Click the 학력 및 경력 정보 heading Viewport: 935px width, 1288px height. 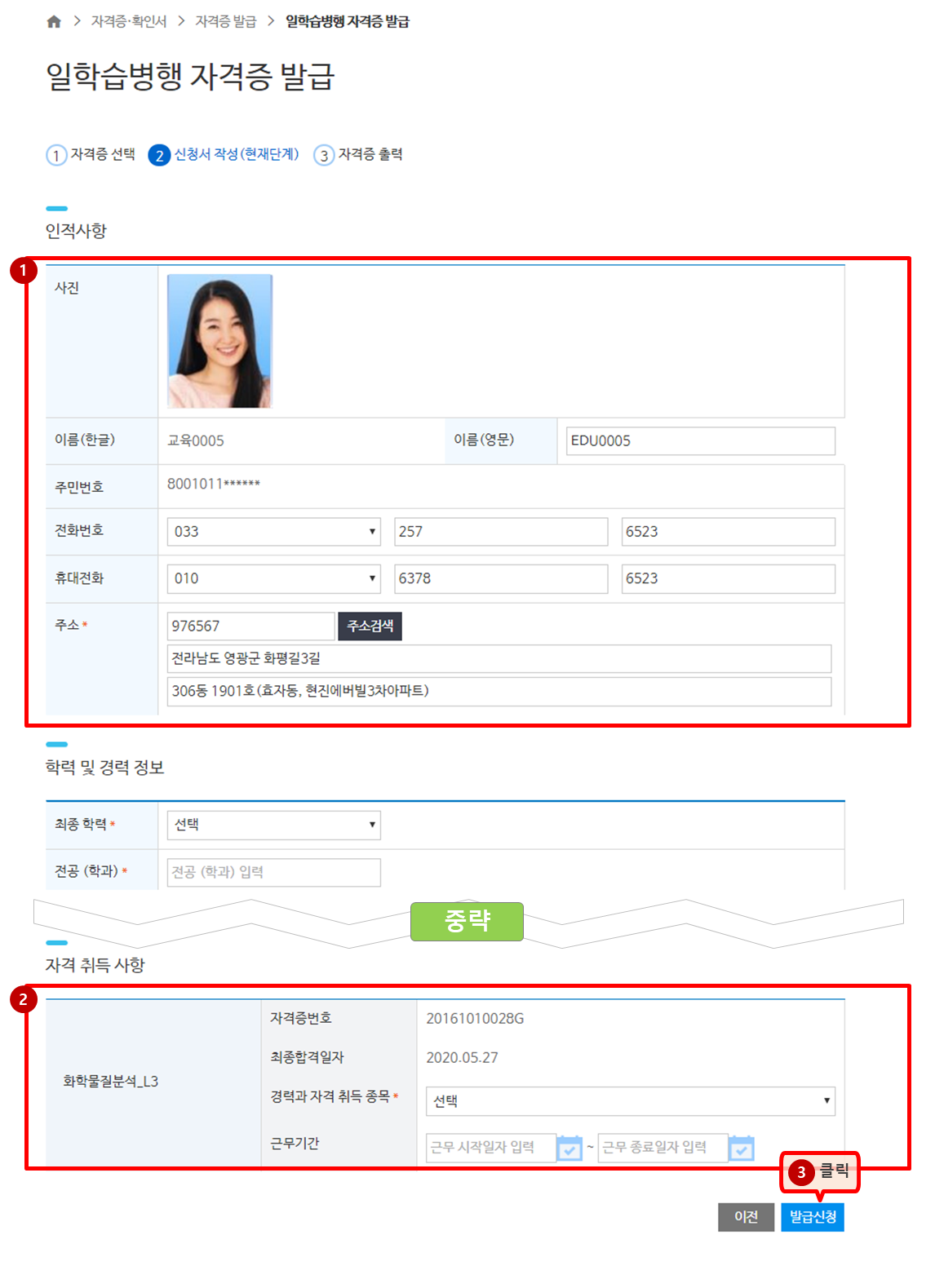coord(105,768)
